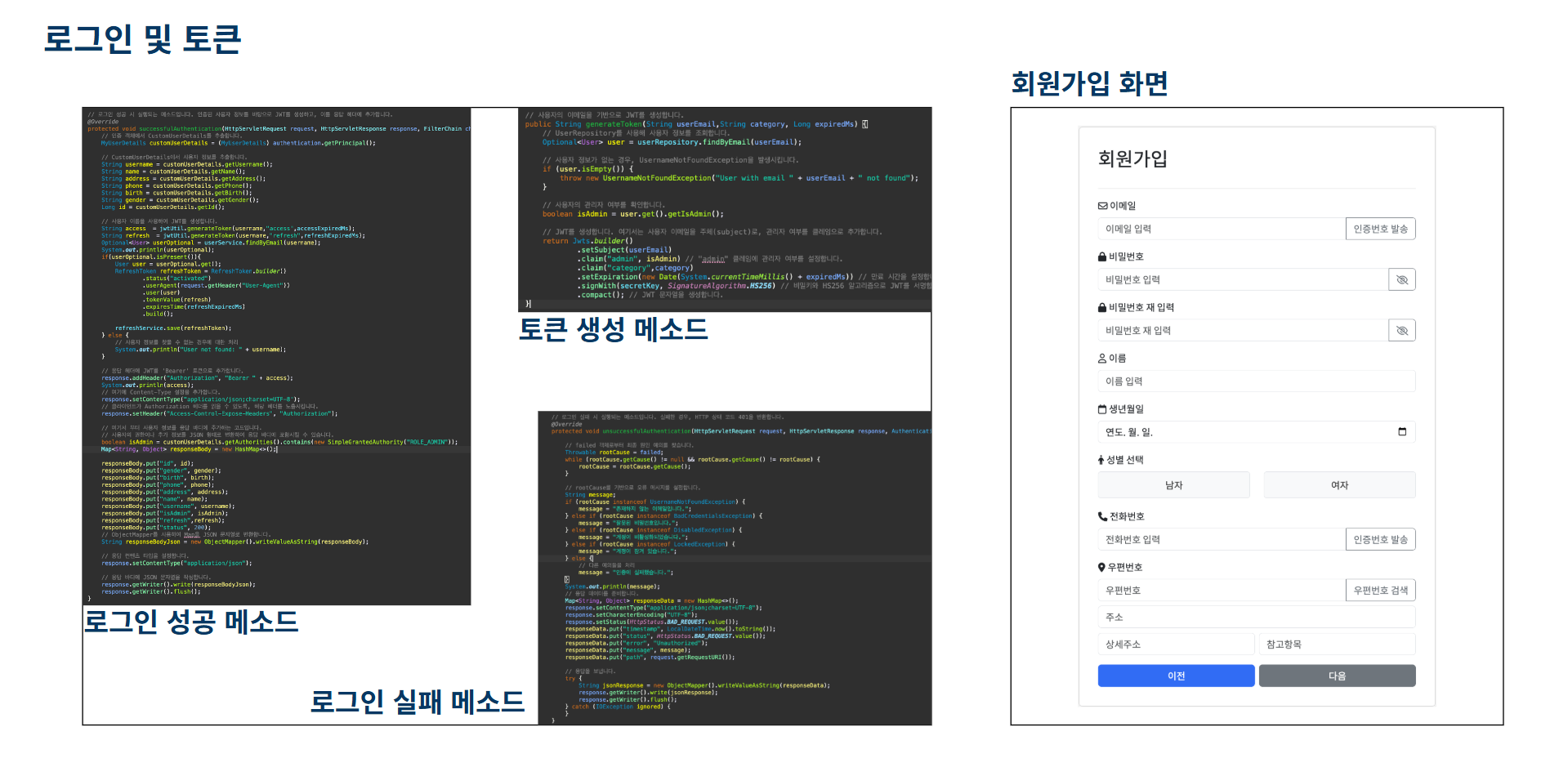This screenshot has height=776, width=1568.
Task: Click the envelope icon beside 이메일 label
Action: click(x=1102, y=206)
